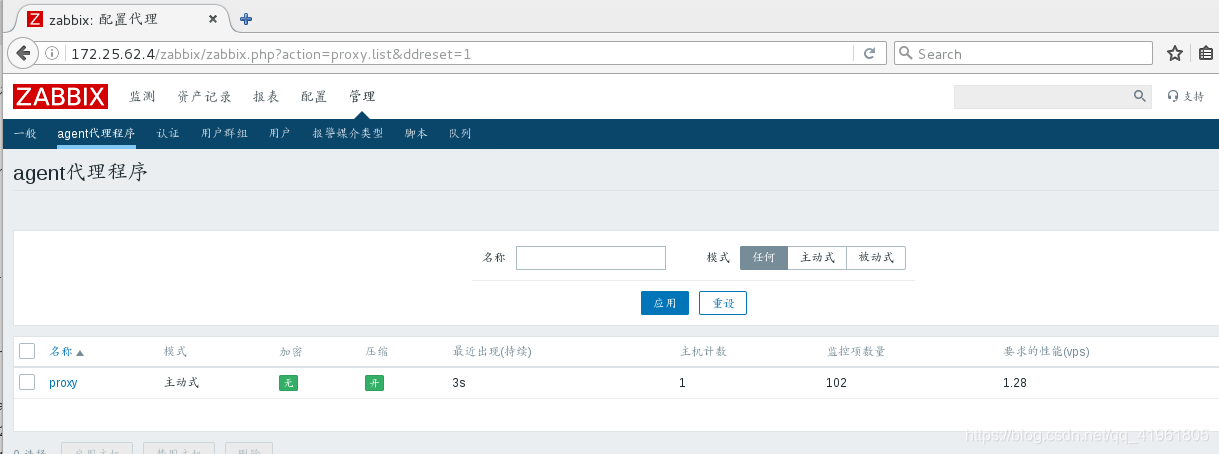Open the 配置 menu
This screenshot has height=454, width=1219.
[314, 96]
